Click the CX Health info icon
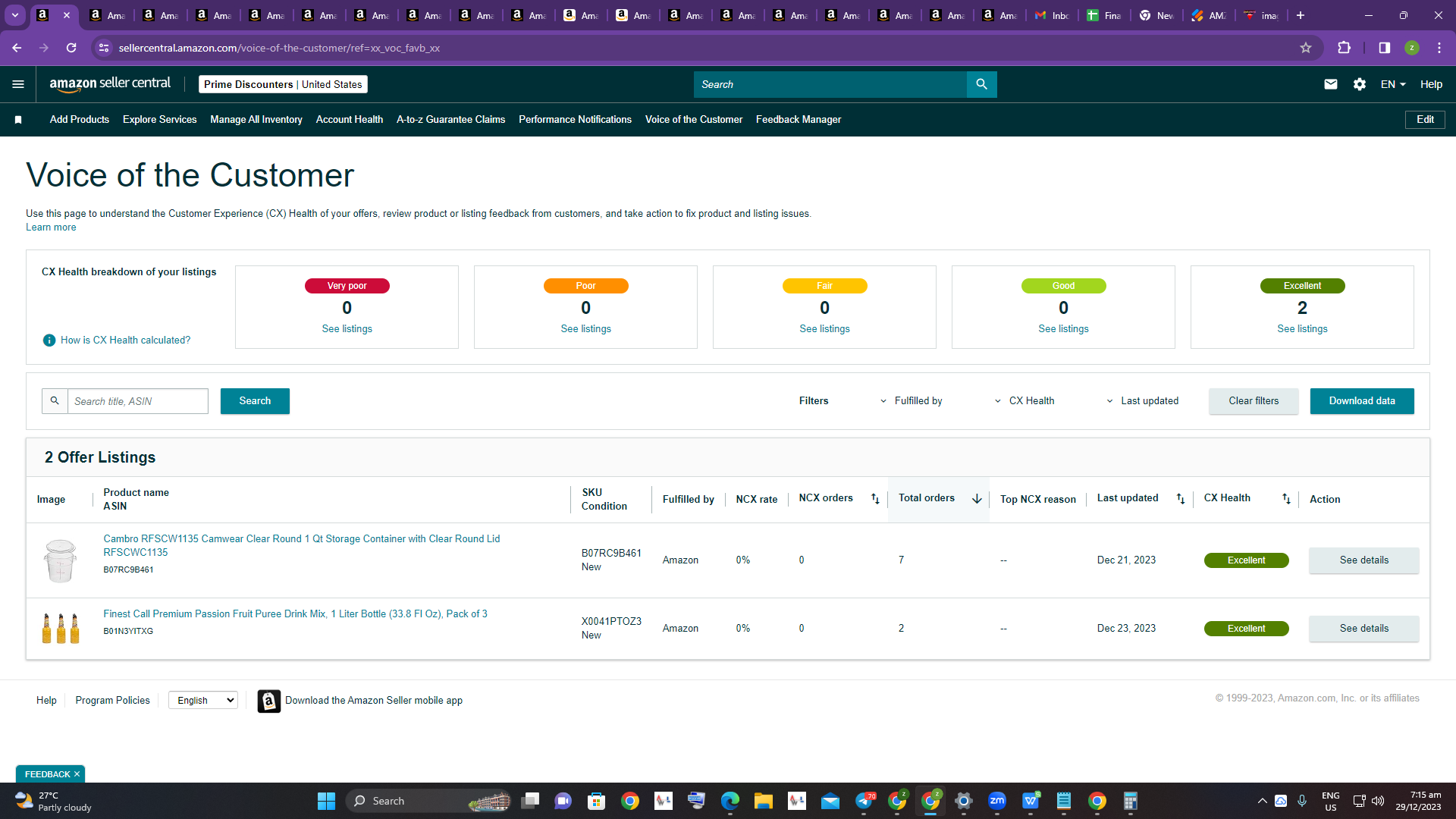The height and width of the screenshot is (819, 1456). (x=49, y=340)
